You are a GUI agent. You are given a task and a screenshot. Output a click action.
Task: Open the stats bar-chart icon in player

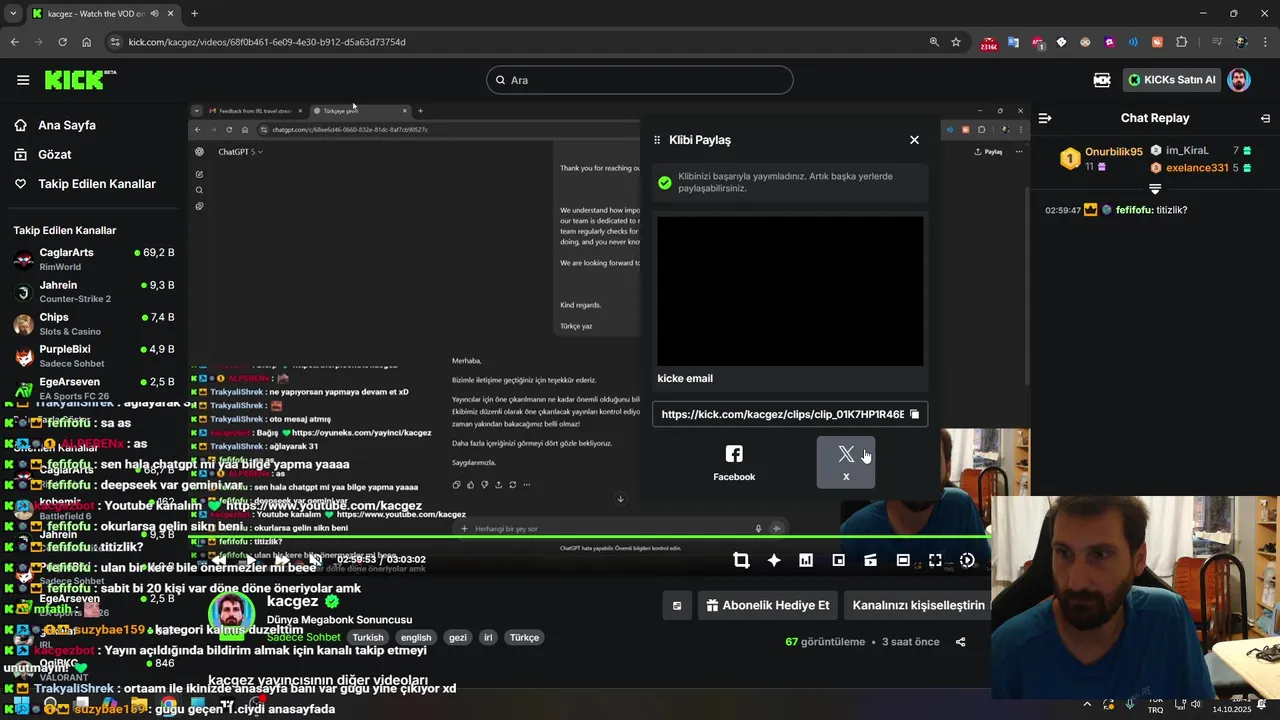[x=806, y=560]
